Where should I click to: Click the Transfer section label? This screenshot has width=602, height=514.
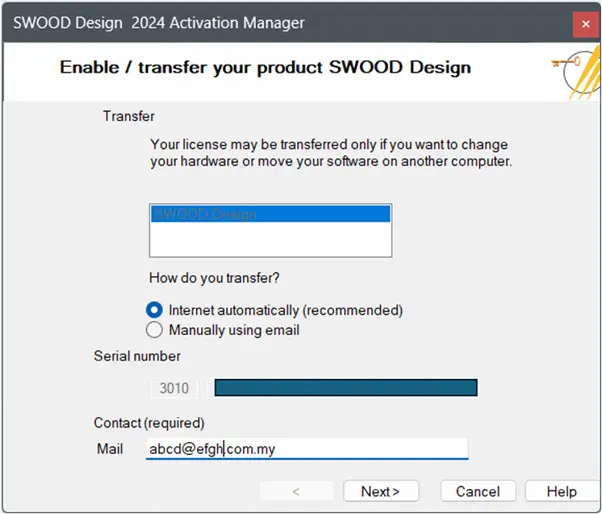tap(129, 116)
